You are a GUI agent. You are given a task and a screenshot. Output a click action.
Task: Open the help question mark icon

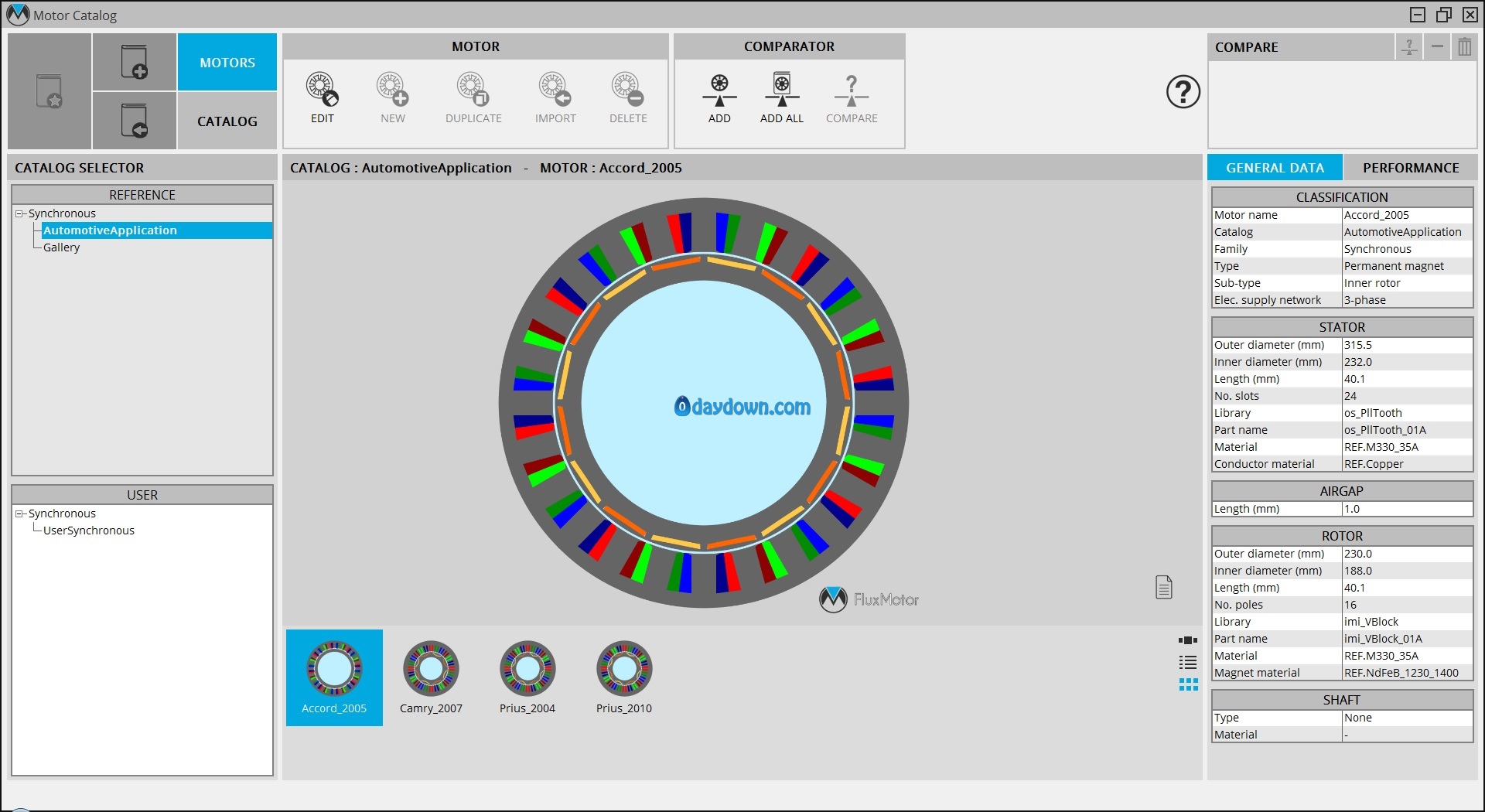pos(1183,92)
